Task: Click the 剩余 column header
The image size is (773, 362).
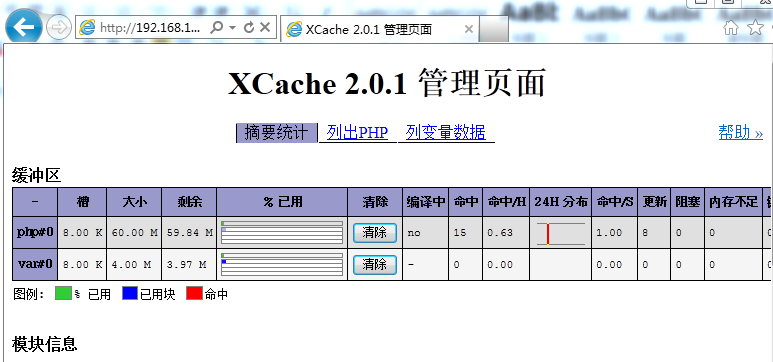Action: tap(189, 202)
